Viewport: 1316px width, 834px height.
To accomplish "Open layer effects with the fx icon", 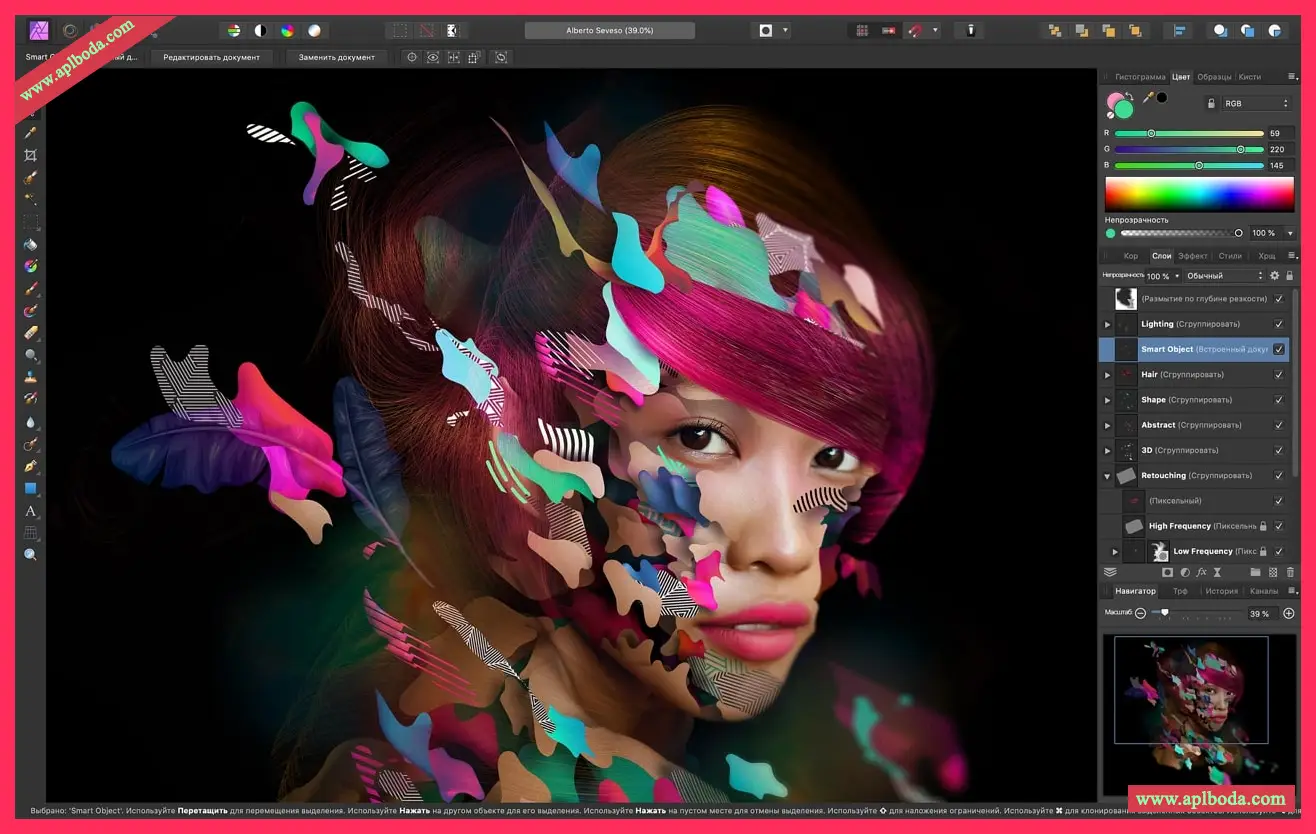I will click(1201, 573).
